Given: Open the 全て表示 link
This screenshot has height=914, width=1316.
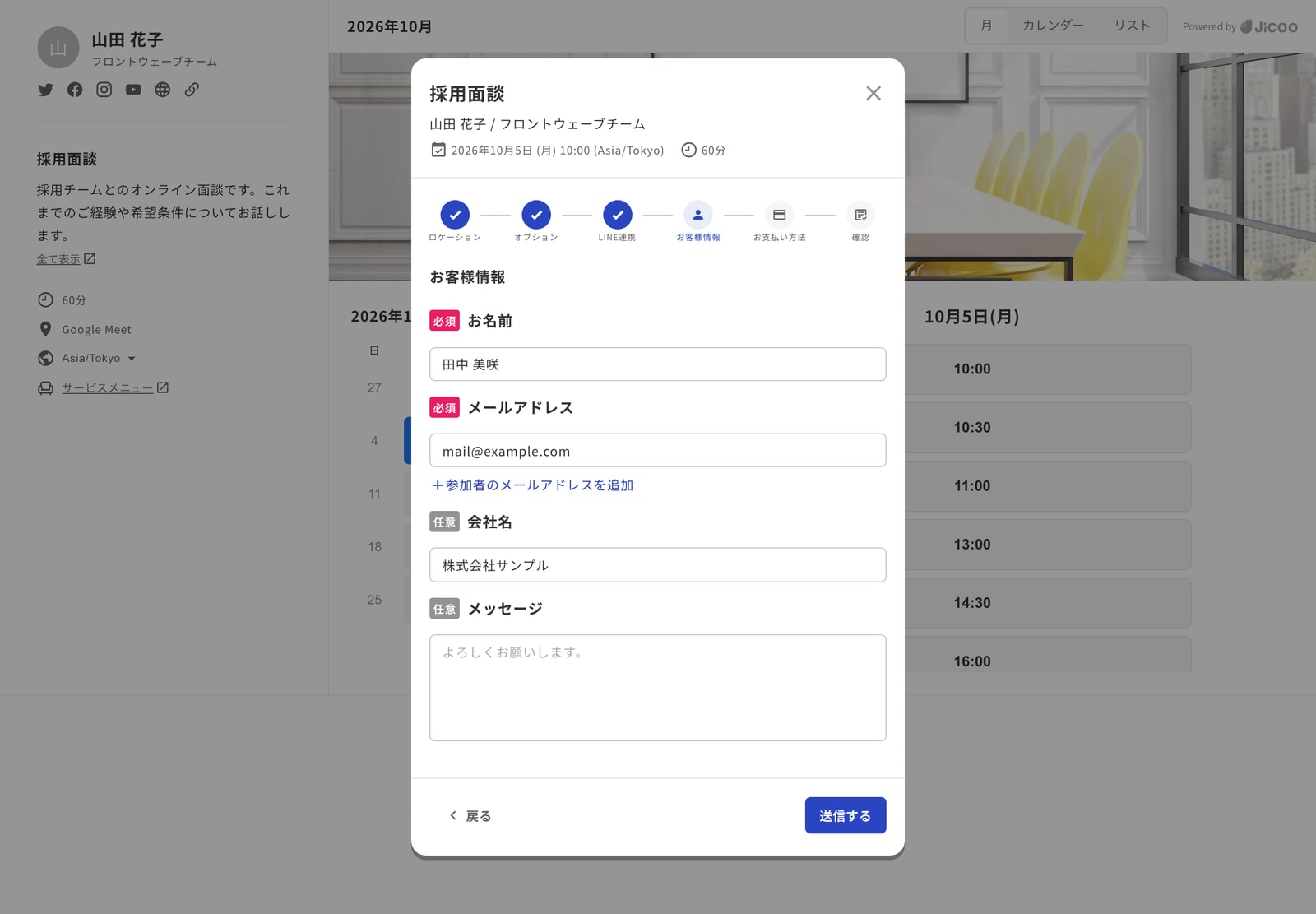Looking at the screenshot, I should pyautogui.click(x=66, y=259).
